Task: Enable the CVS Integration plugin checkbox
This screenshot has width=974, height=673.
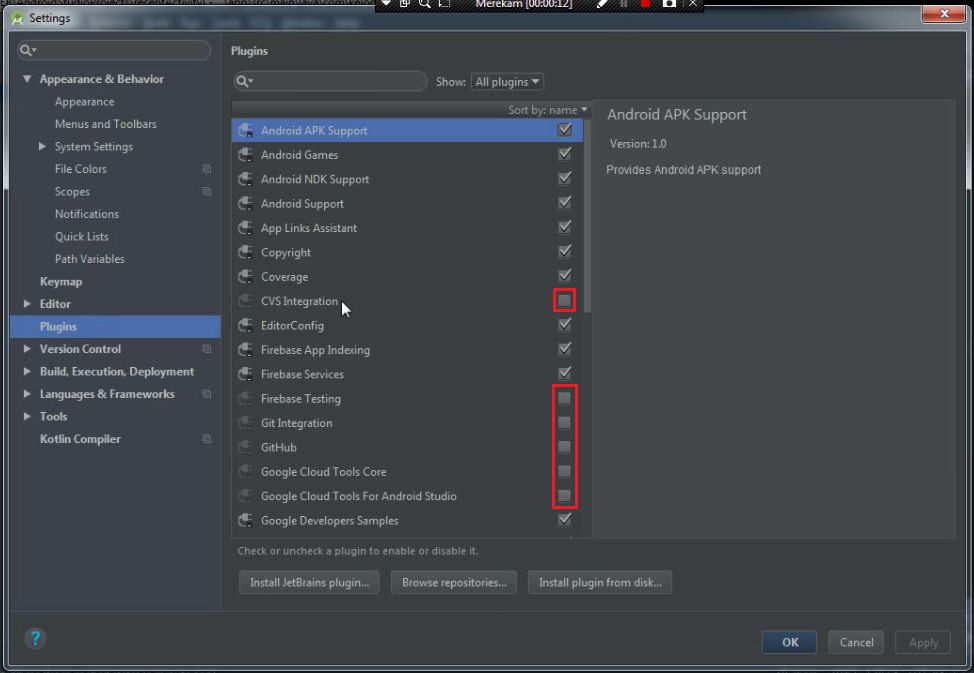Action: (x=564, y=301)
